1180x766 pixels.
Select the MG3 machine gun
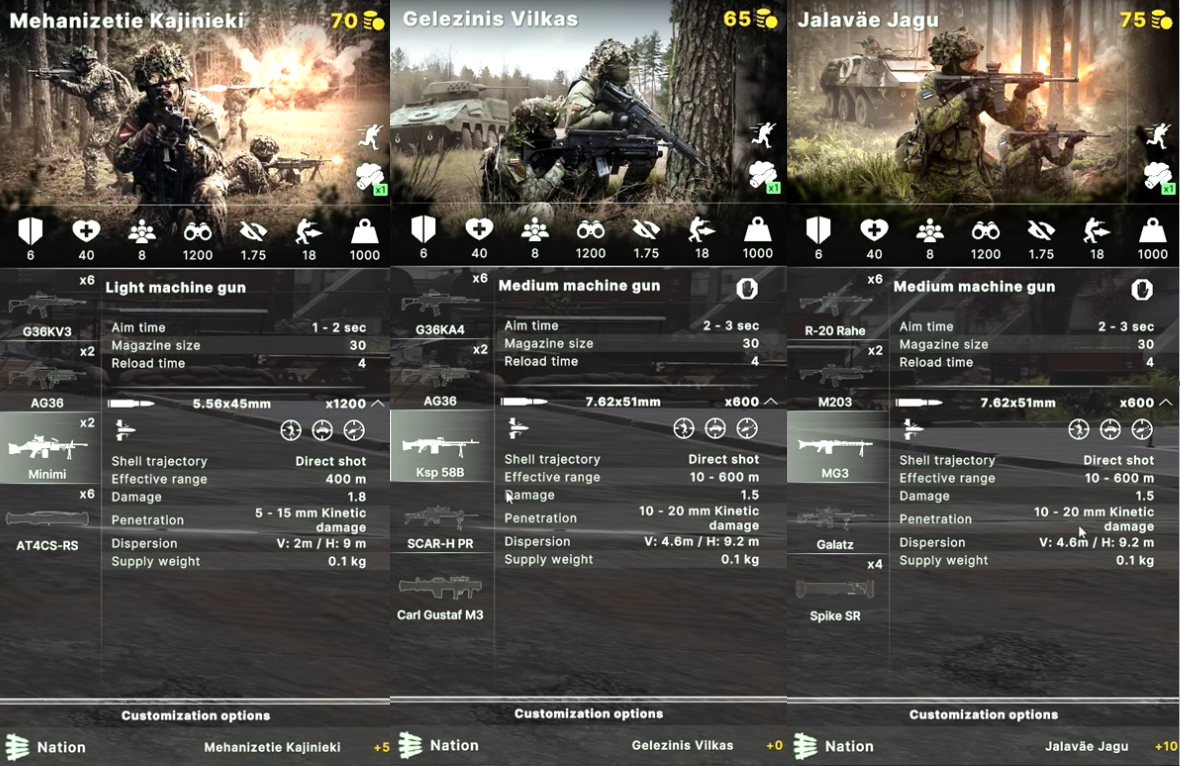point(838,447)
